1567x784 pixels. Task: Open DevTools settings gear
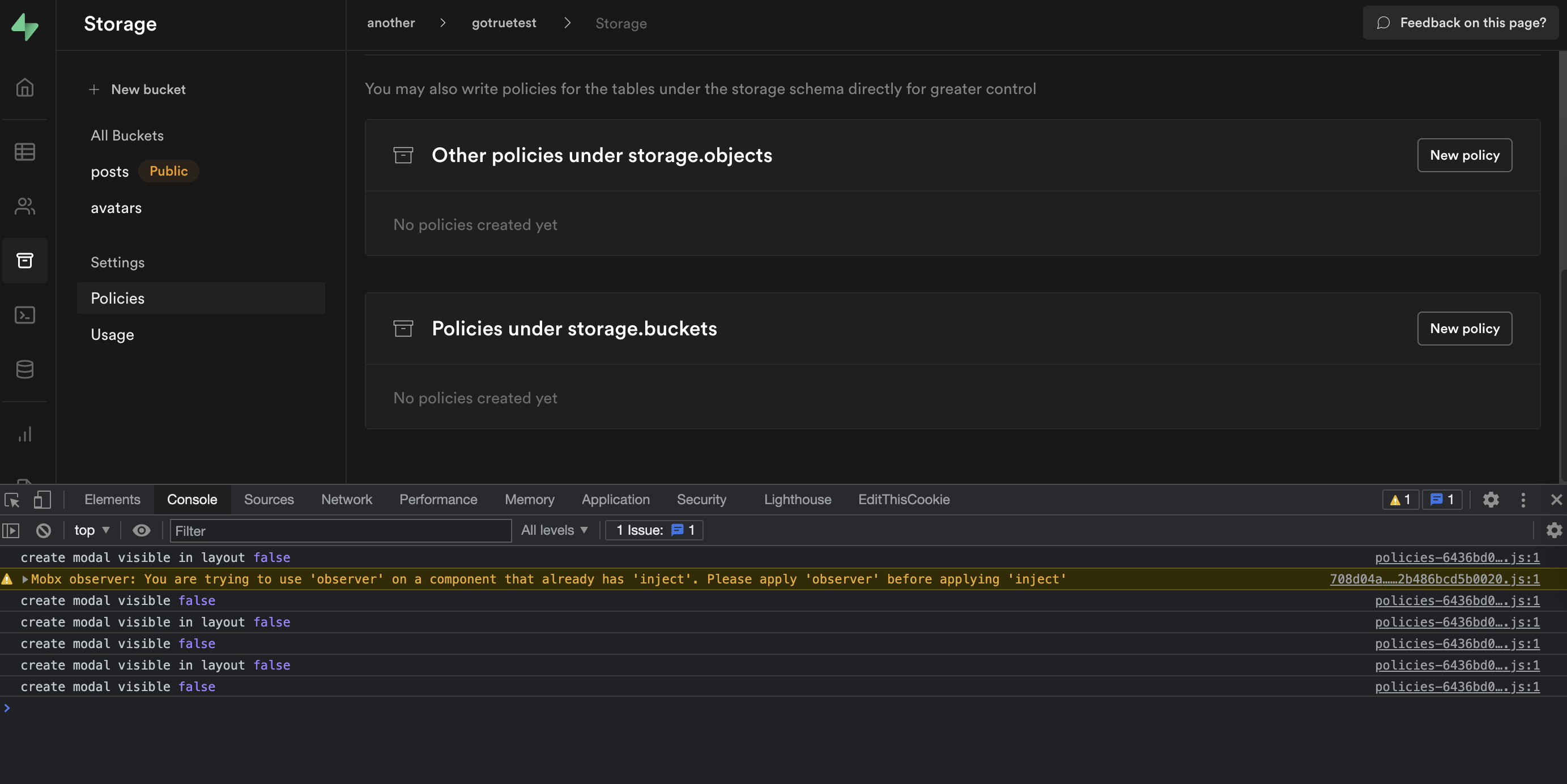(1490, 500)
